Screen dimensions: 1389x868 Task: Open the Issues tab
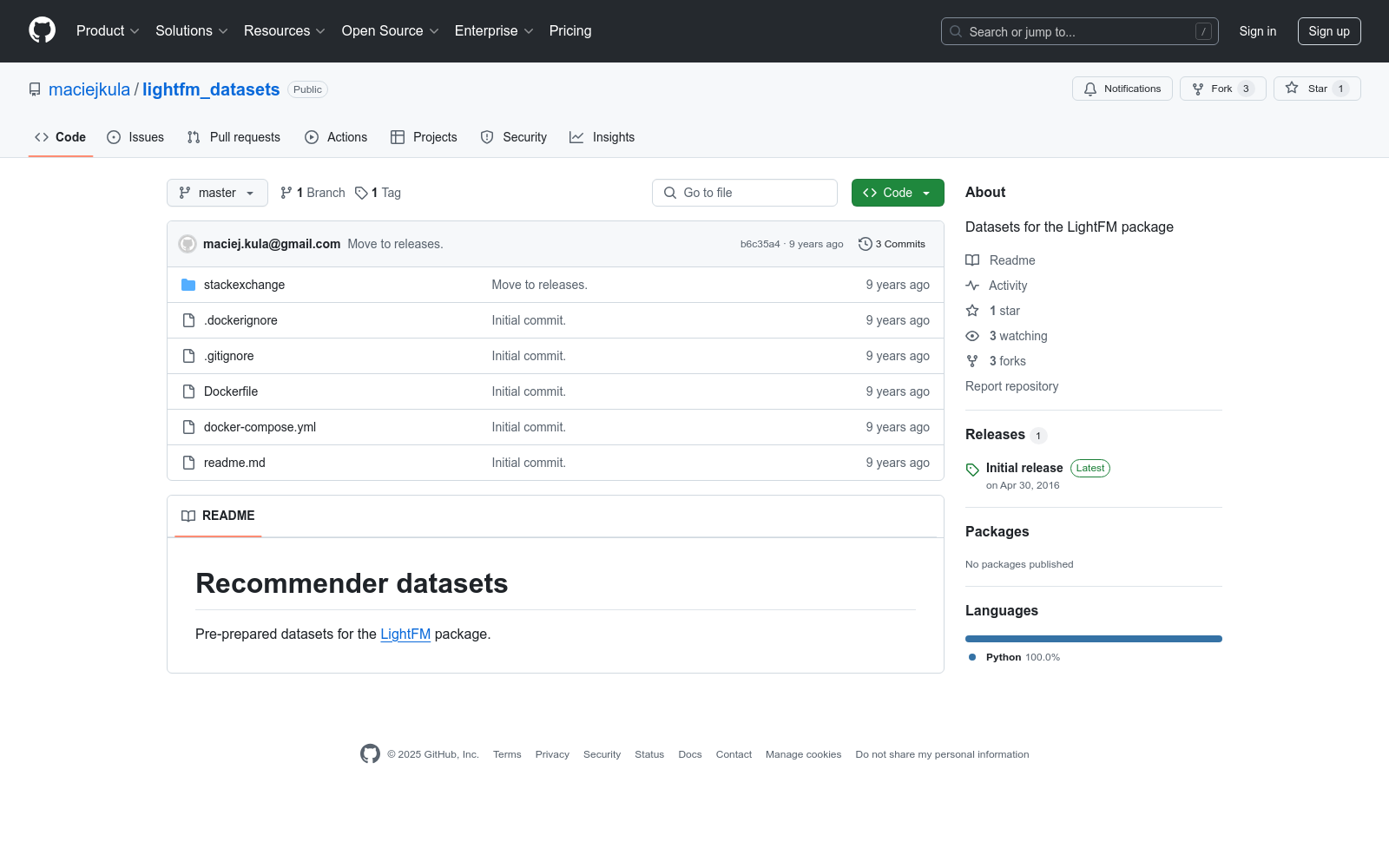135,137
